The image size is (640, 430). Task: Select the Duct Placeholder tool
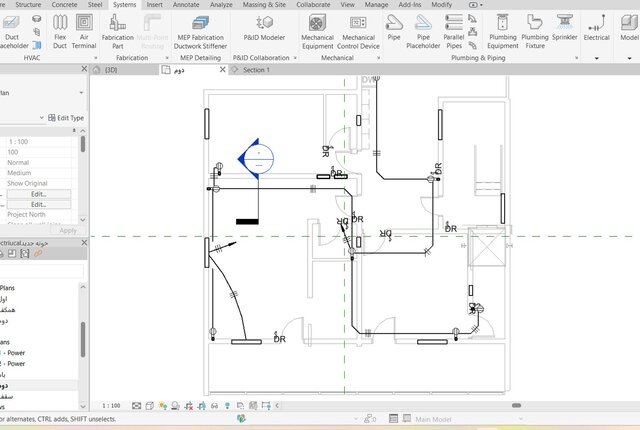[x=12, y=32]
